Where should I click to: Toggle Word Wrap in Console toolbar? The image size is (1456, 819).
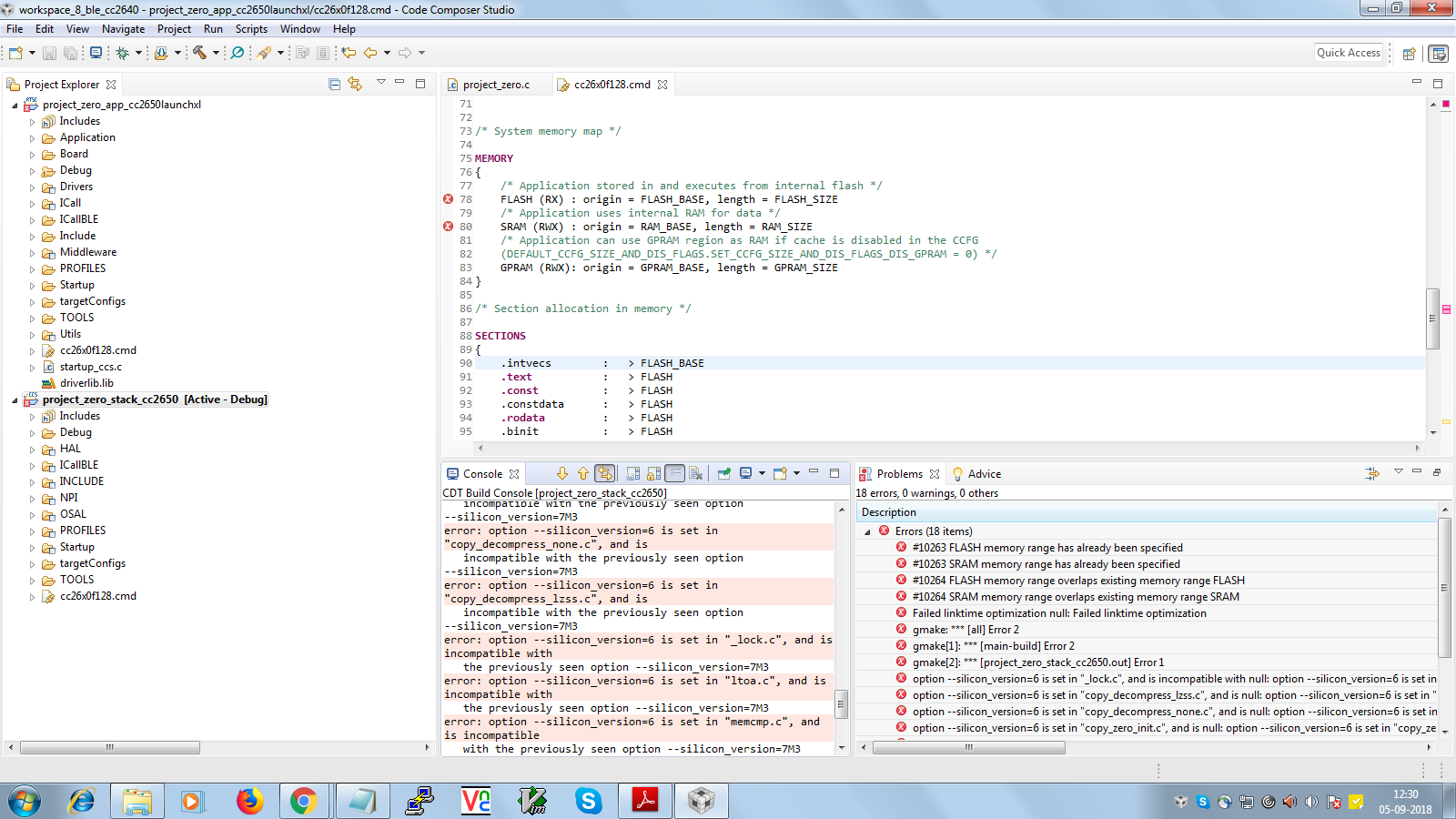point(674,473)
